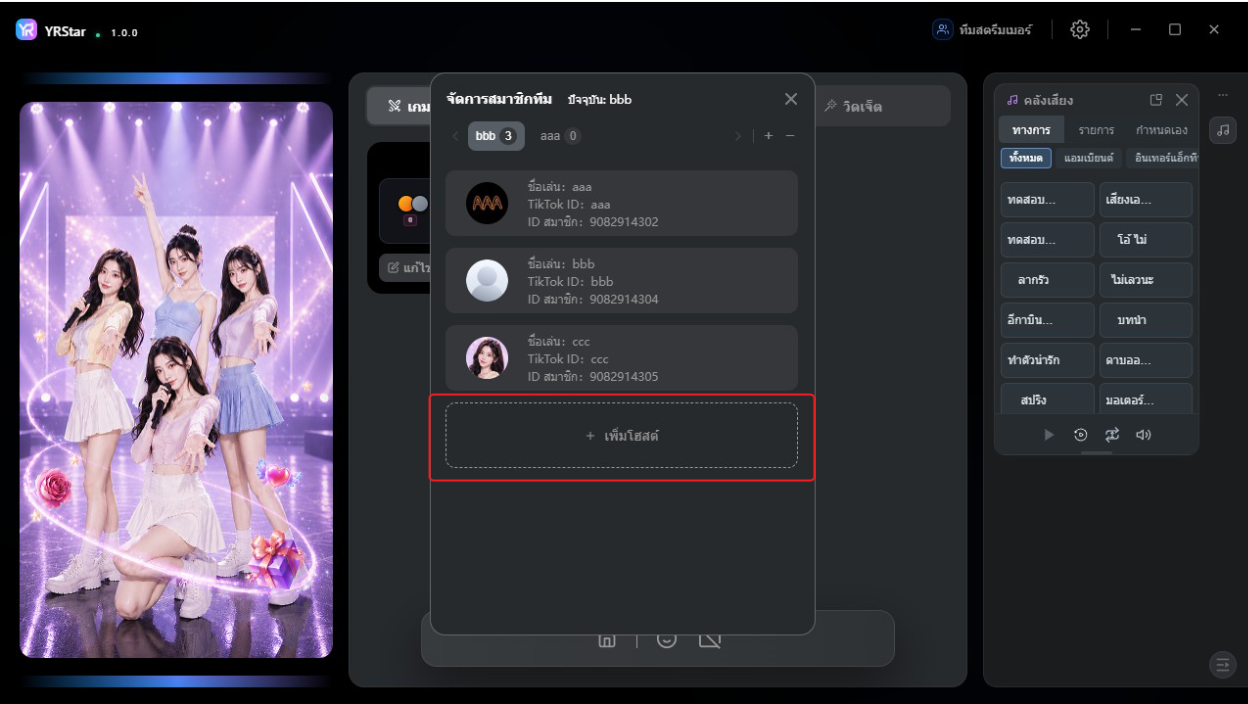Play the ดาบออ... sound
The image size is (1248, 704).
point(1146,360)
